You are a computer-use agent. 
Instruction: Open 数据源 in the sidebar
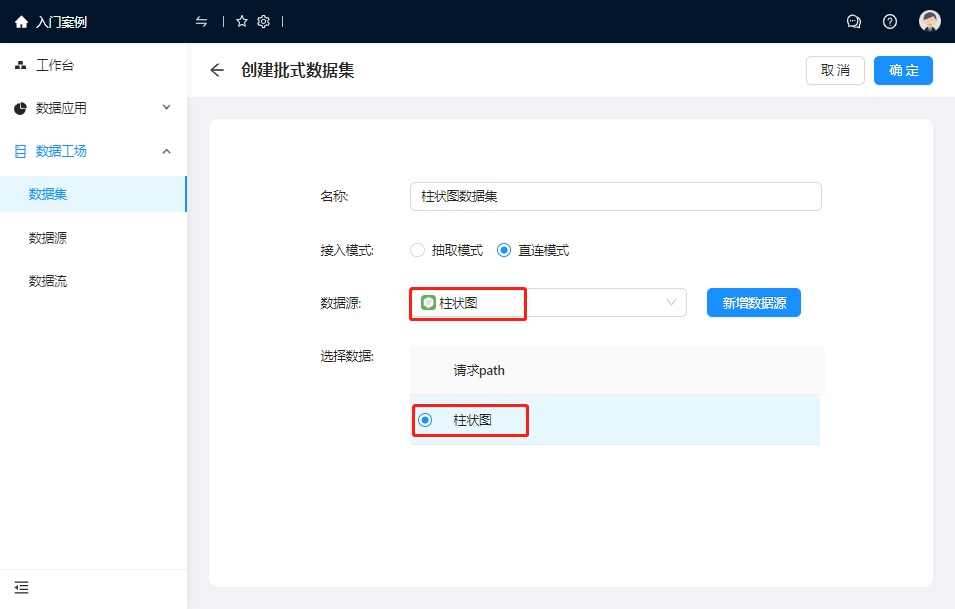tap(48, 238)
